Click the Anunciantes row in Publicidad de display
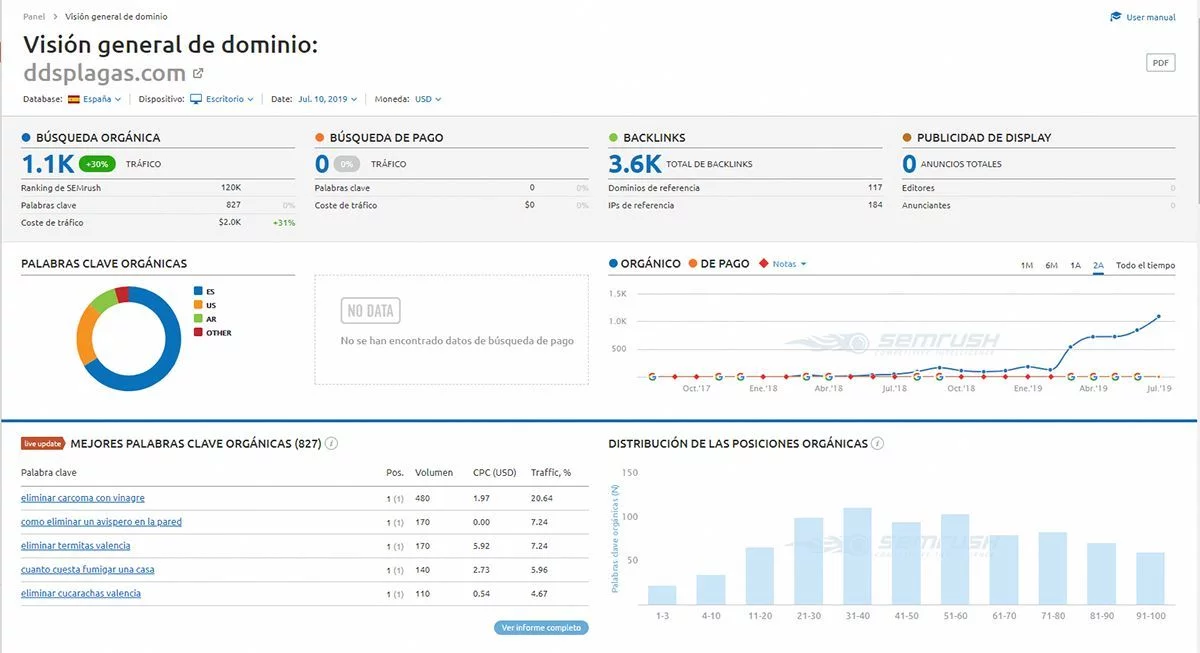This screenshot has width=1200, height=653. 1038,205
